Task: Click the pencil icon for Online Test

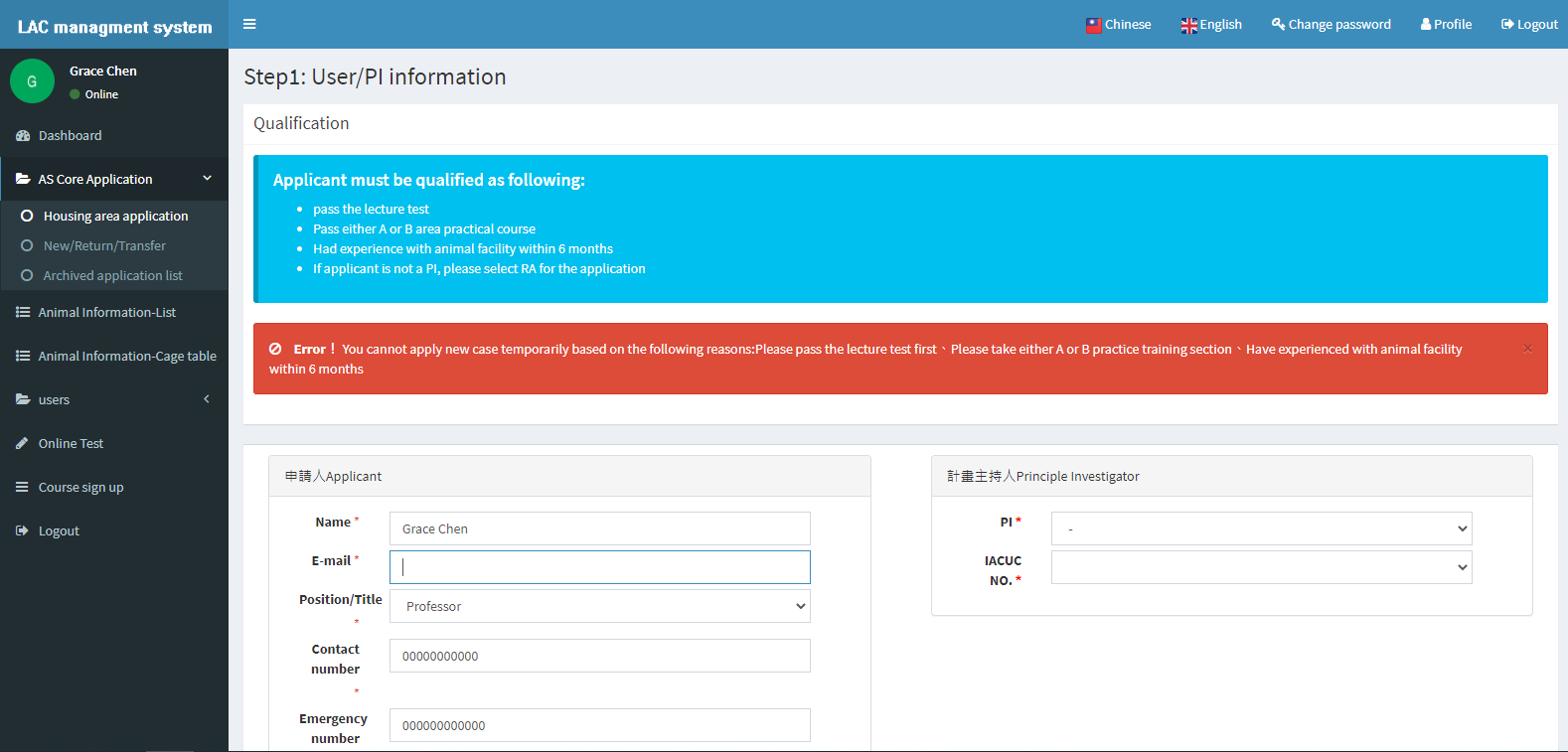Action: pyautogui.click(x=23, y=443)
